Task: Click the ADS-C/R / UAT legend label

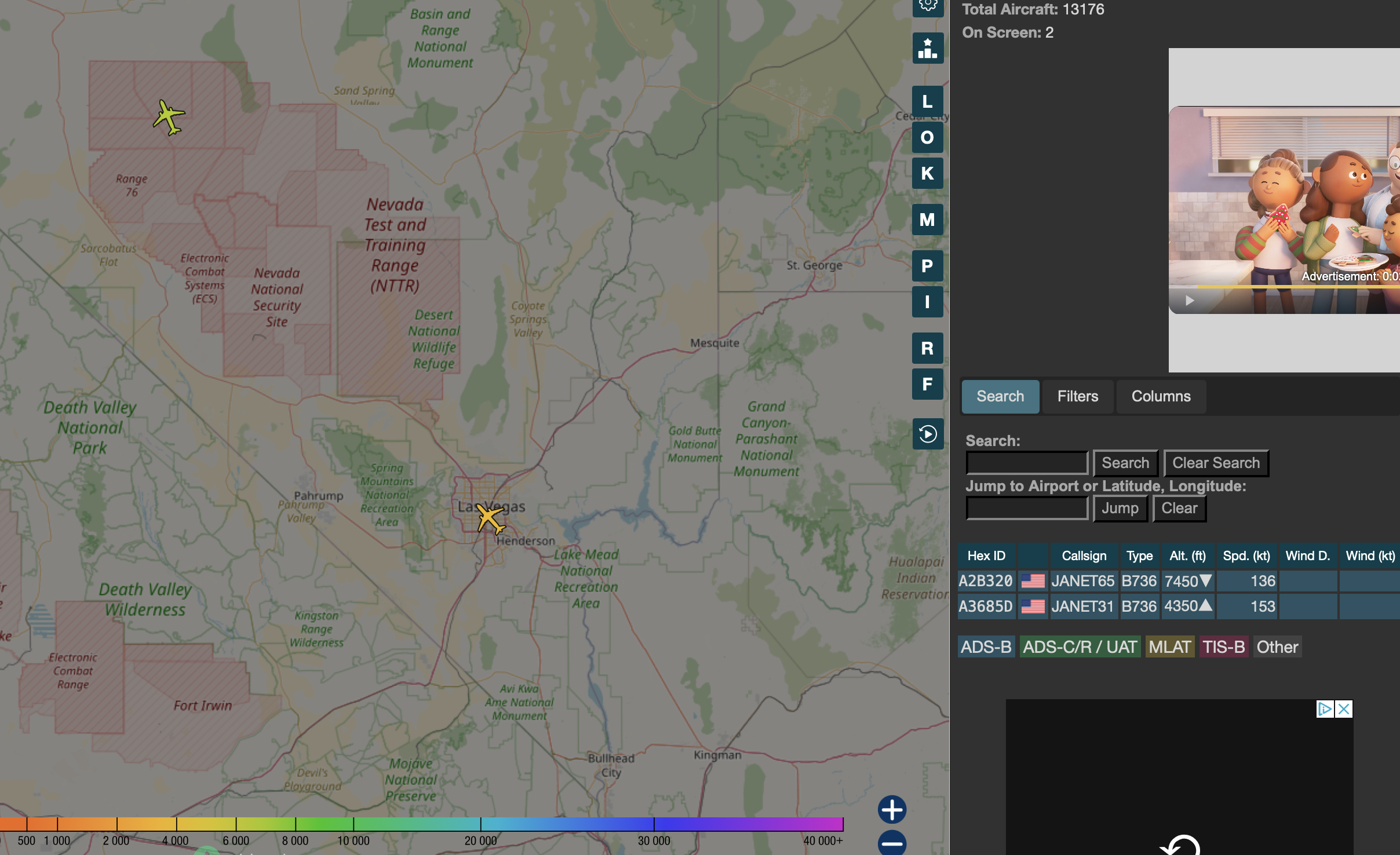Action: (1080, 646)
